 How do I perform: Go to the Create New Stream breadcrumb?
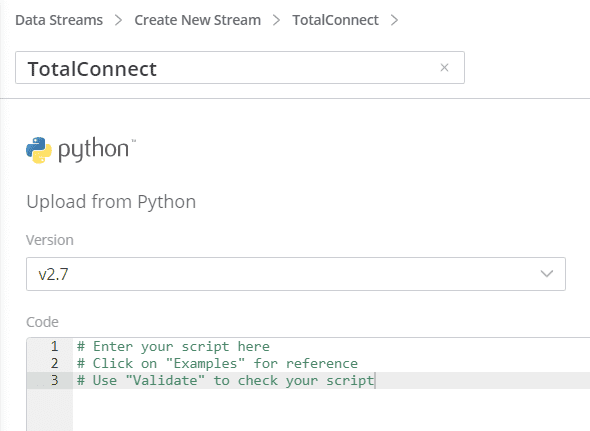click(x=198, y=20)
